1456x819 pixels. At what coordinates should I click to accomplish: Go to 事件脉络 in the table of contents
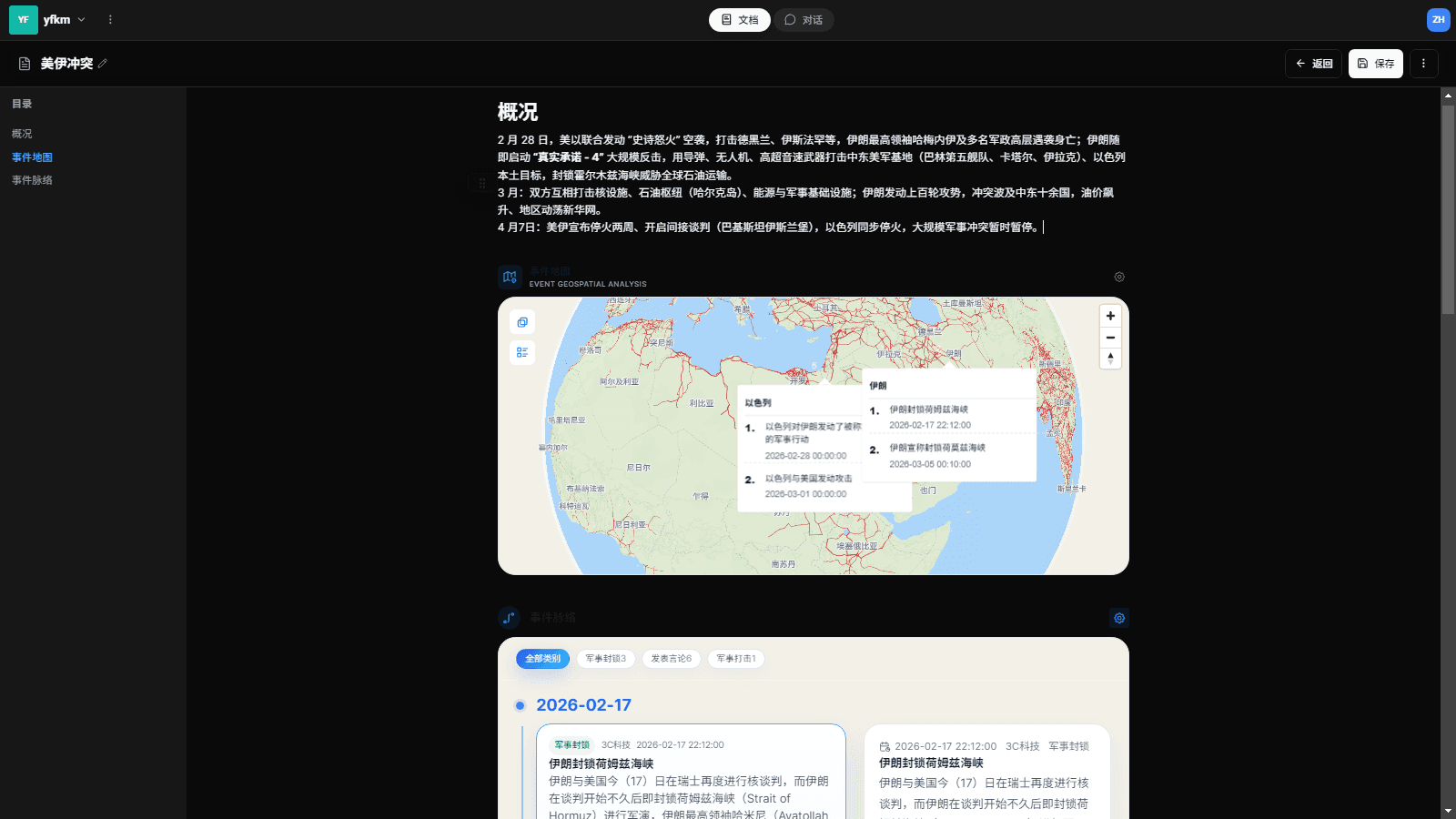[32, 180]
